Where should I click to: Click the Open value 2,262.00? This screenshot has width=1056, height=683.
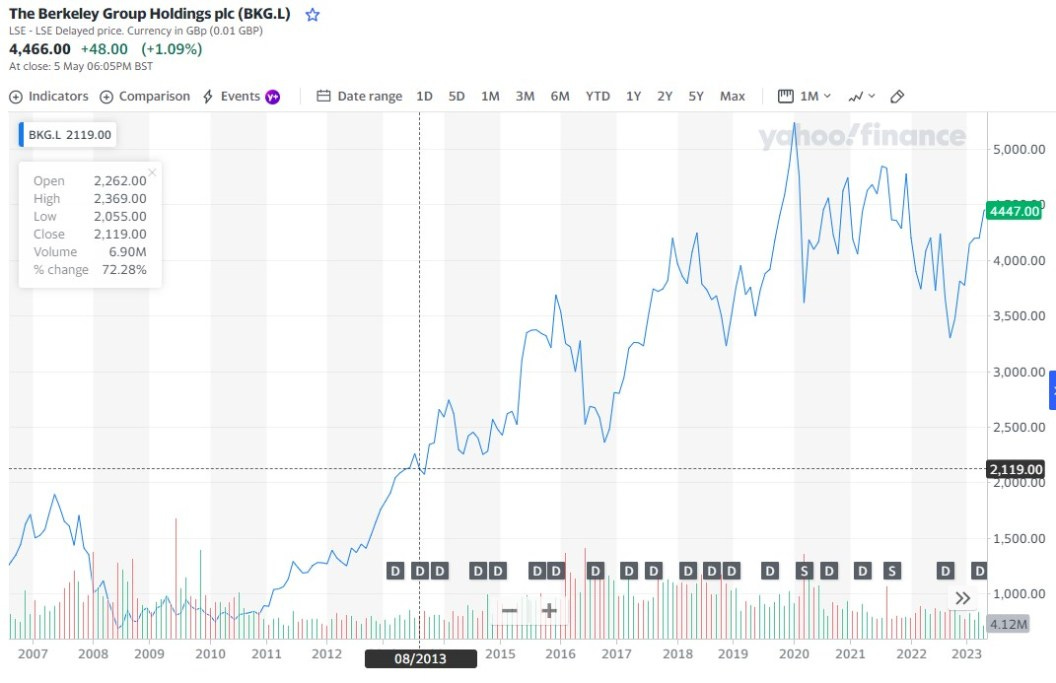pos(120,181)
